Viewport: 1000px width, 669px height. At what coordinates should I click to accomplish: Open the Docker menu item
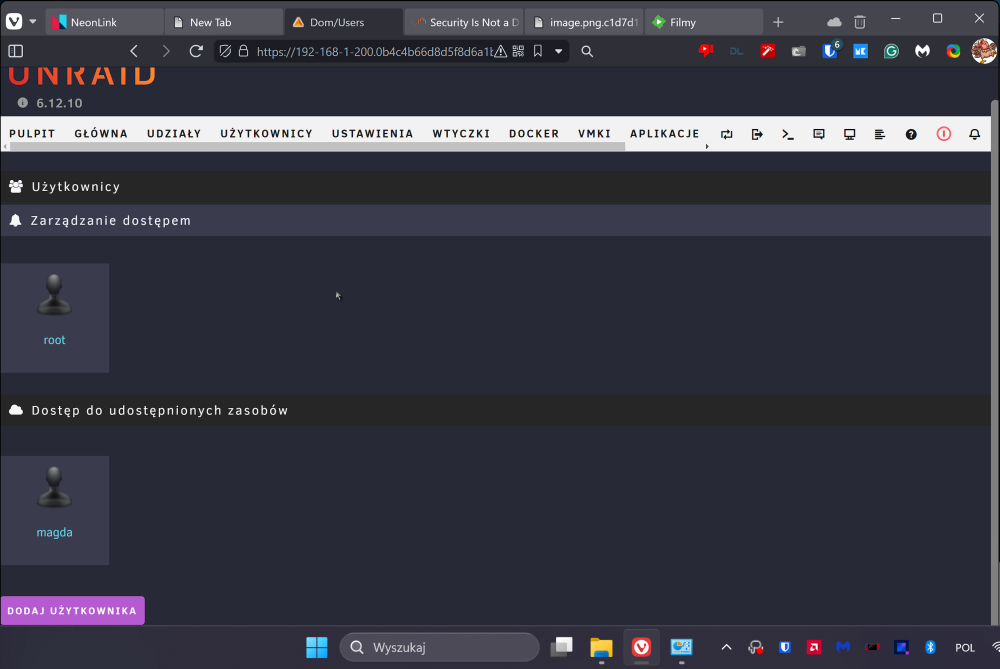pyautogui.click(x=534, y=133)
